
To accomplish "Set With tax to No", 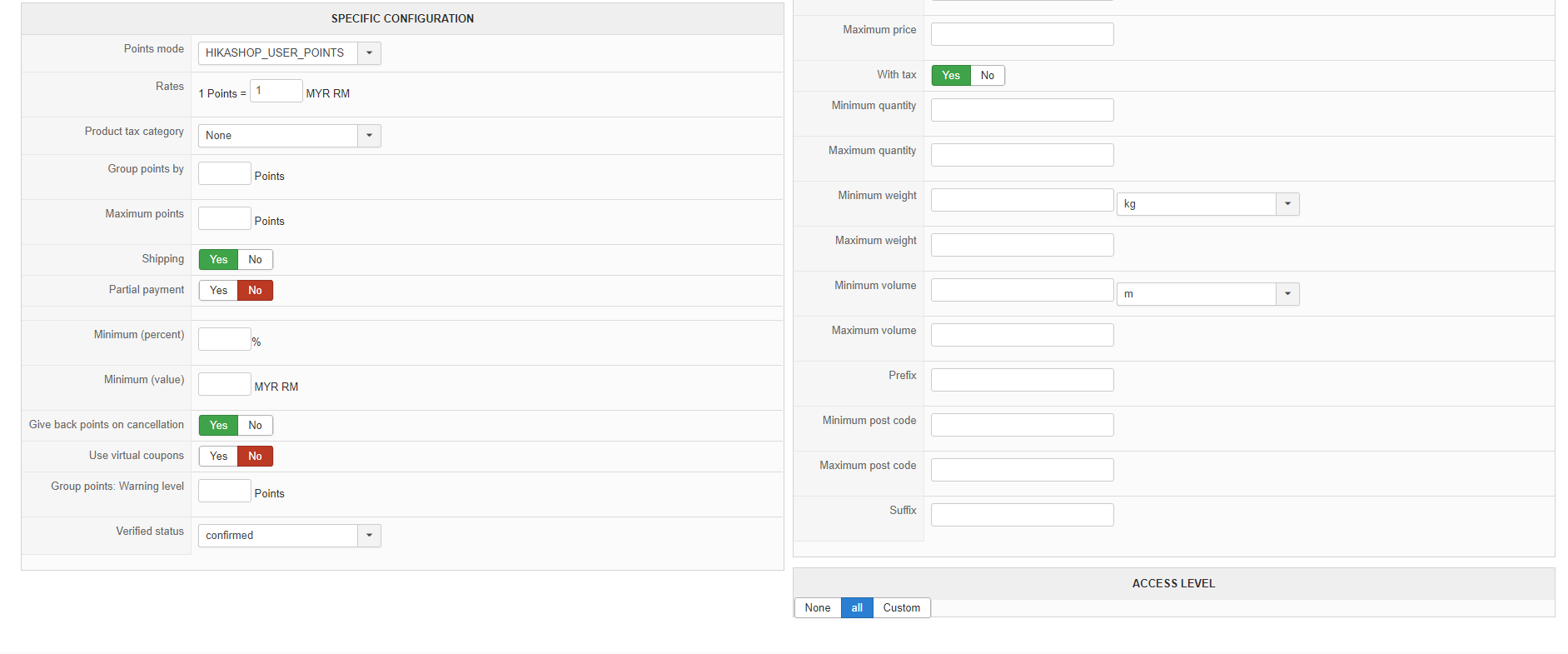I will (987, 76).
